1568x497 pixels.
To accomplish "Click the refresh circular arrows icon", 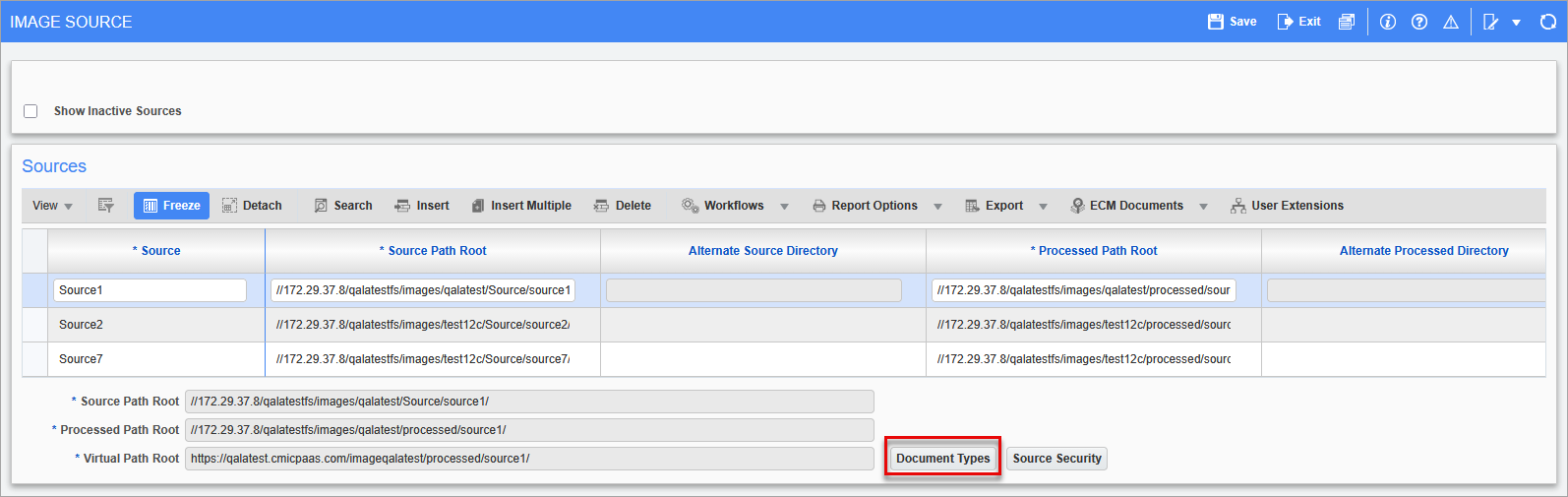I will (x=1547, y=22).
